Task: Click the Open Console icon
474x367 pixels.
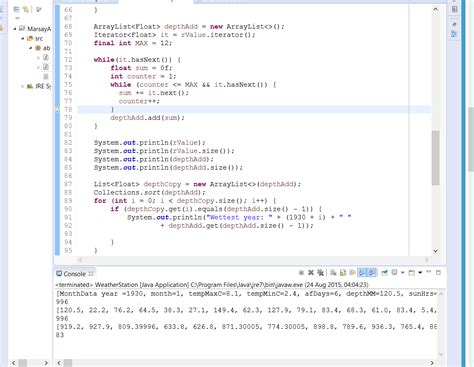Action: (x=412, y=273)
